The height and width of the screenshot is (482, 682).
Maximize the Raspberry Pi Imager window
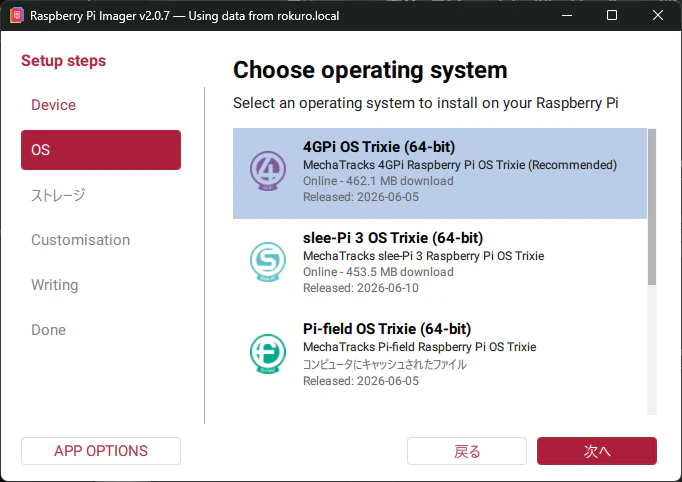click(612, 15)
